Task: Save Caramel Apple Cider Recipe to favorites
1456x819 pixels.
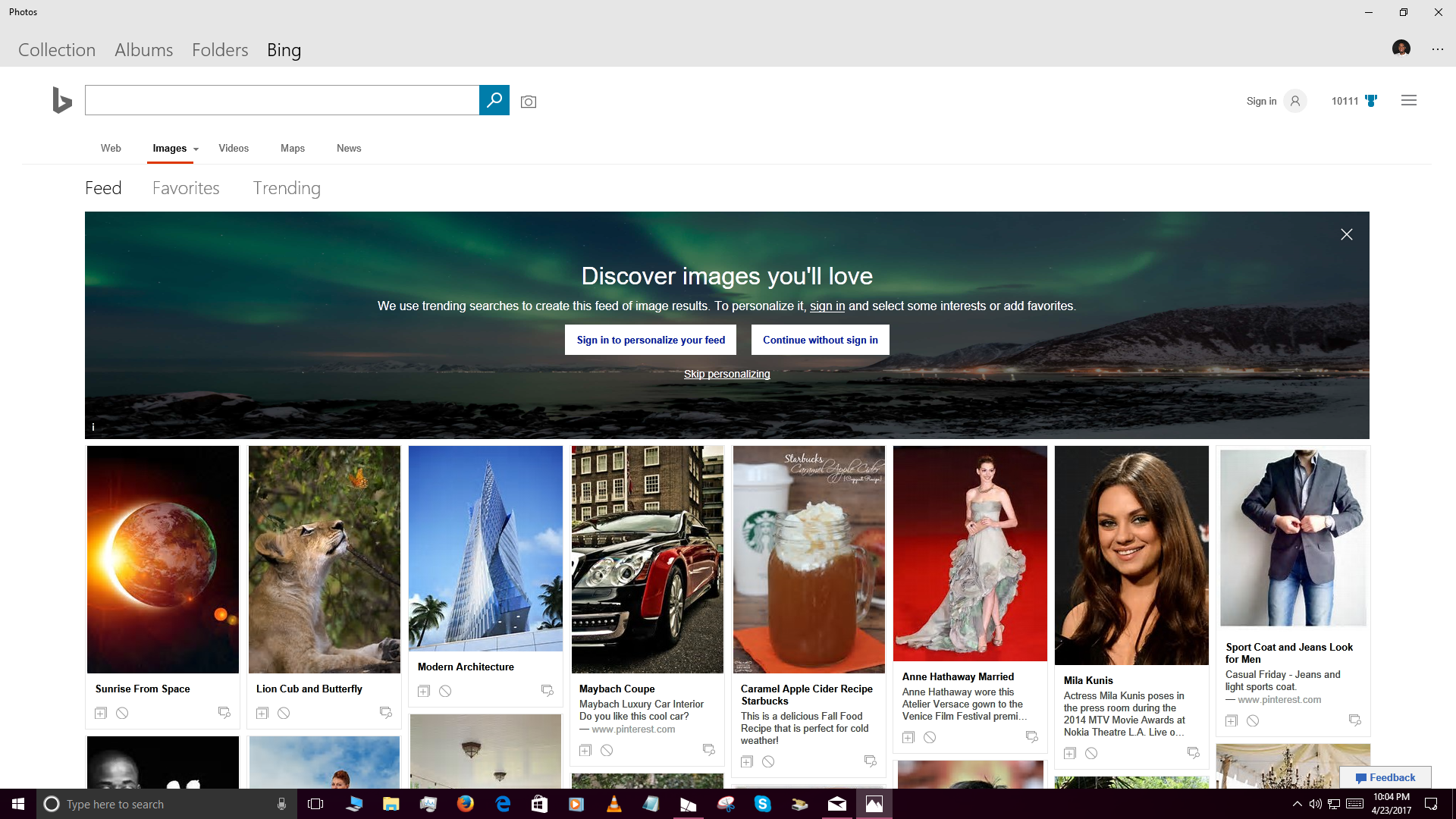Action: pyautogui.click(x=747, y=761)
